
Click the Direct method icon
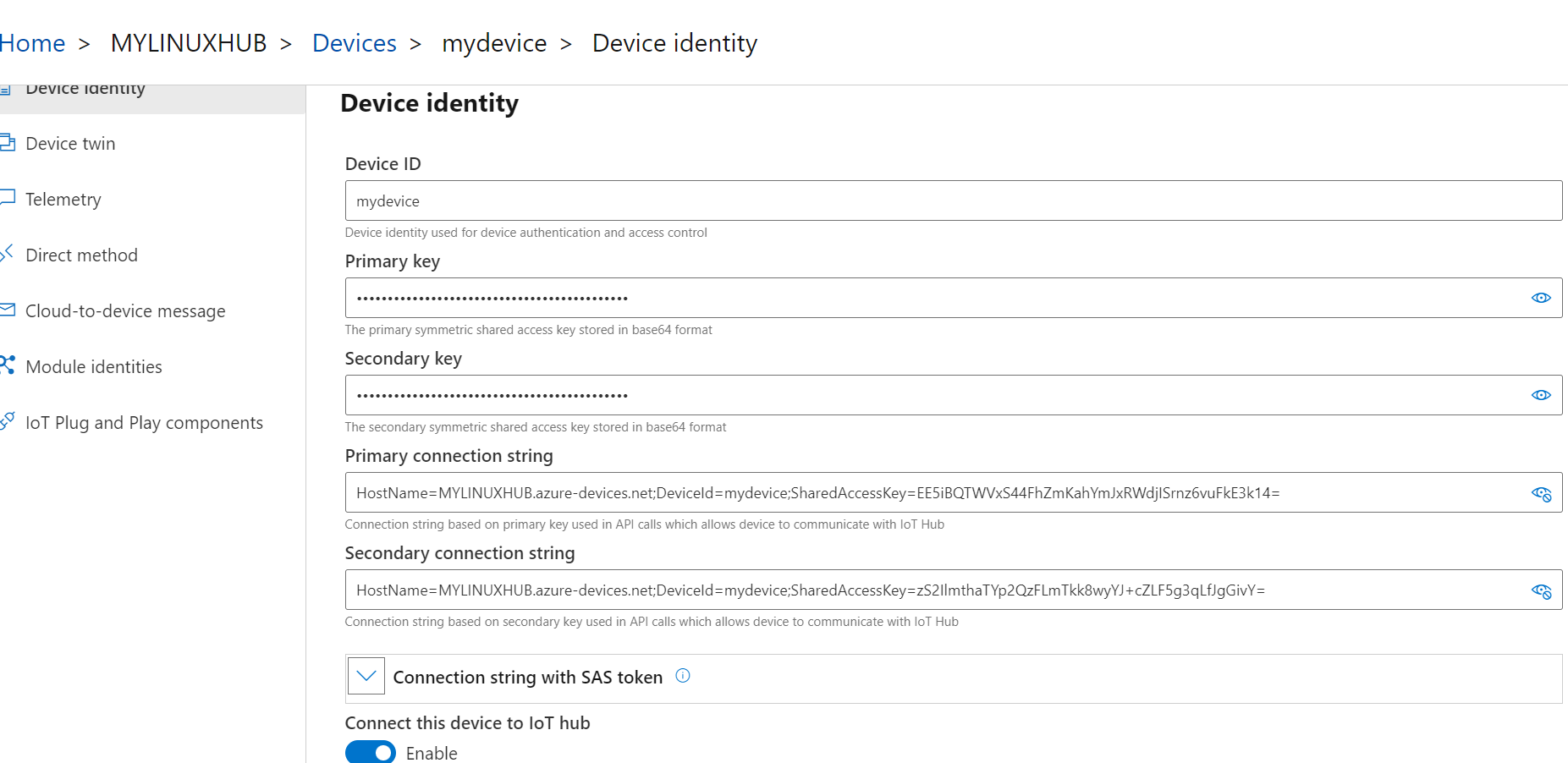(x=8, y=253)
